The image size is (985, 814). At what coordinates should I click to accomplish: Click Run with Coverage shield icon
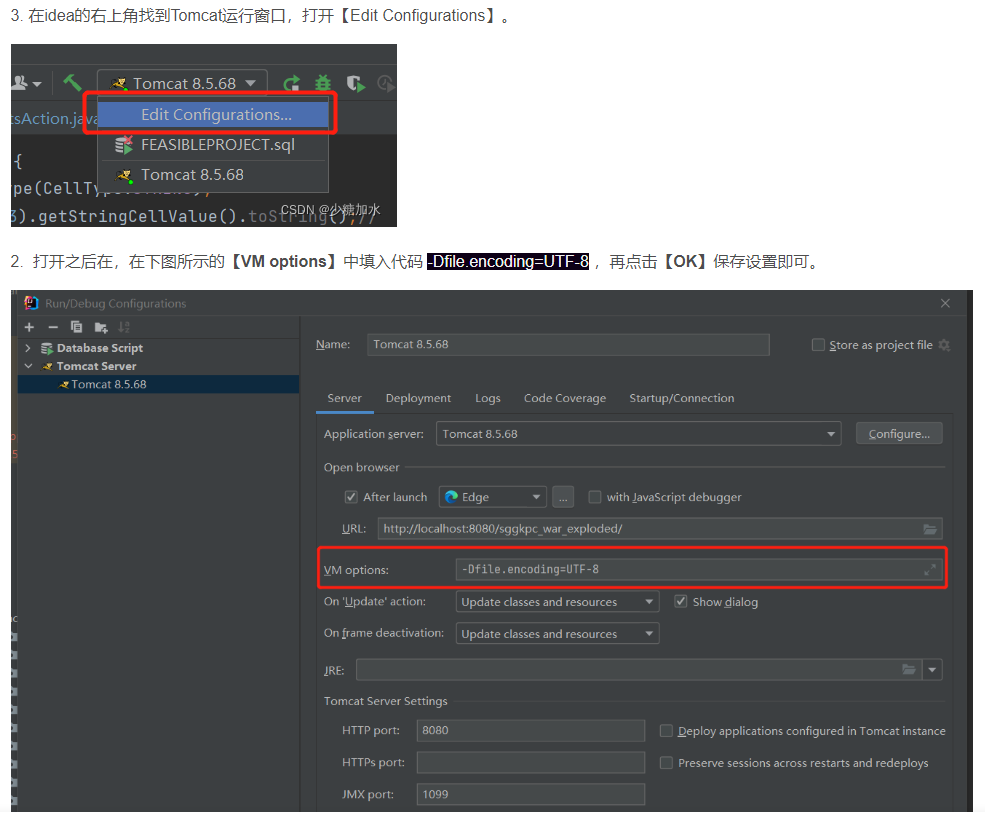coord(356,83)
